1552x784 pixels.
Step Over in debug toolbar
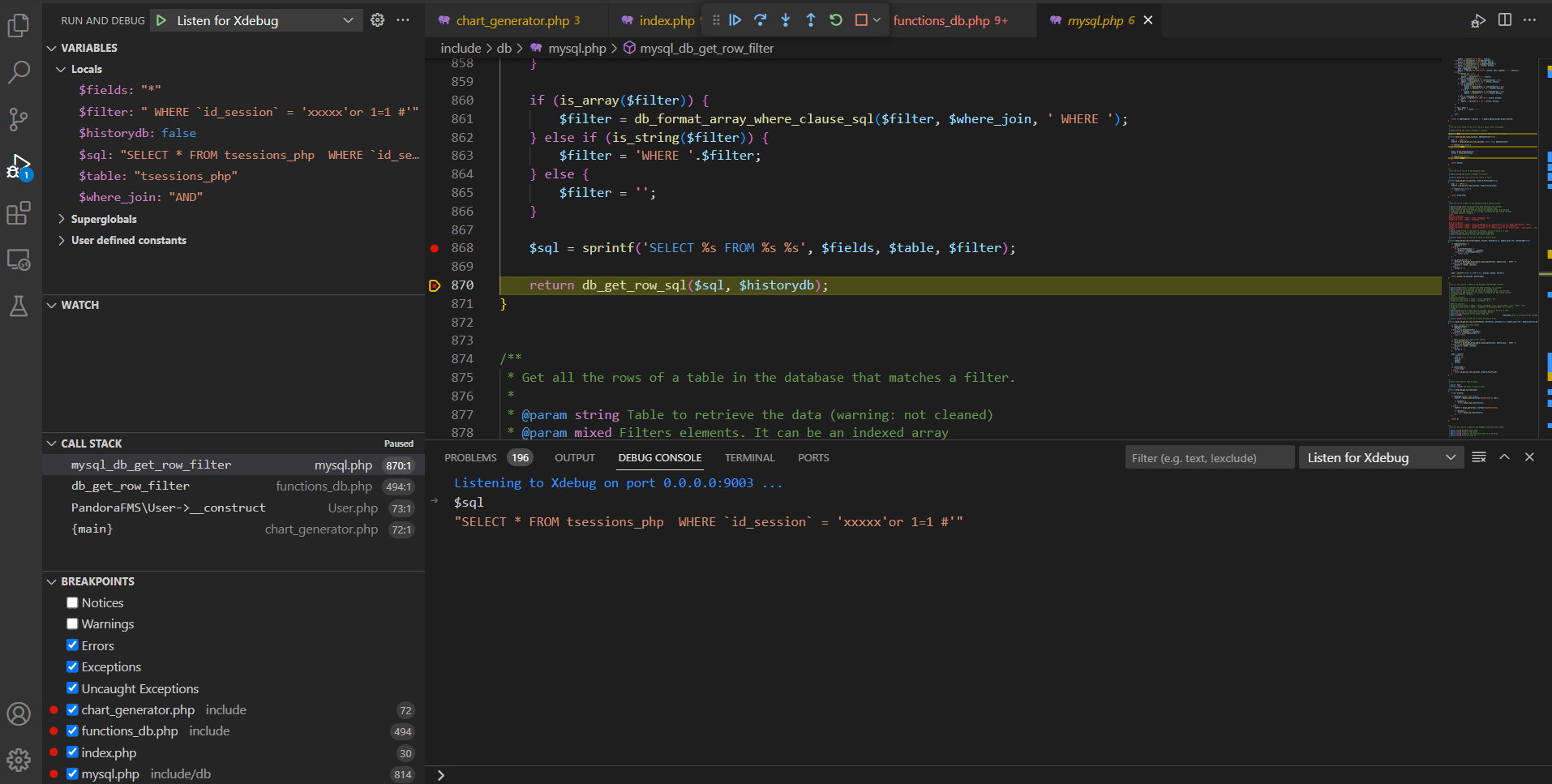click(761, 20)
